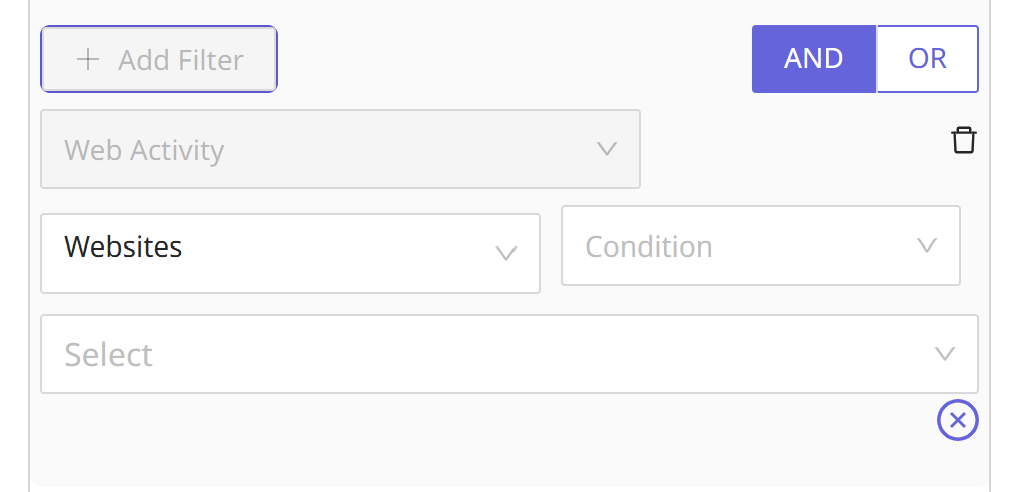The width and height of the screenshot is (1022, 492).
Task: Click the "Condition" placeholder text
Action: point(649,247)
